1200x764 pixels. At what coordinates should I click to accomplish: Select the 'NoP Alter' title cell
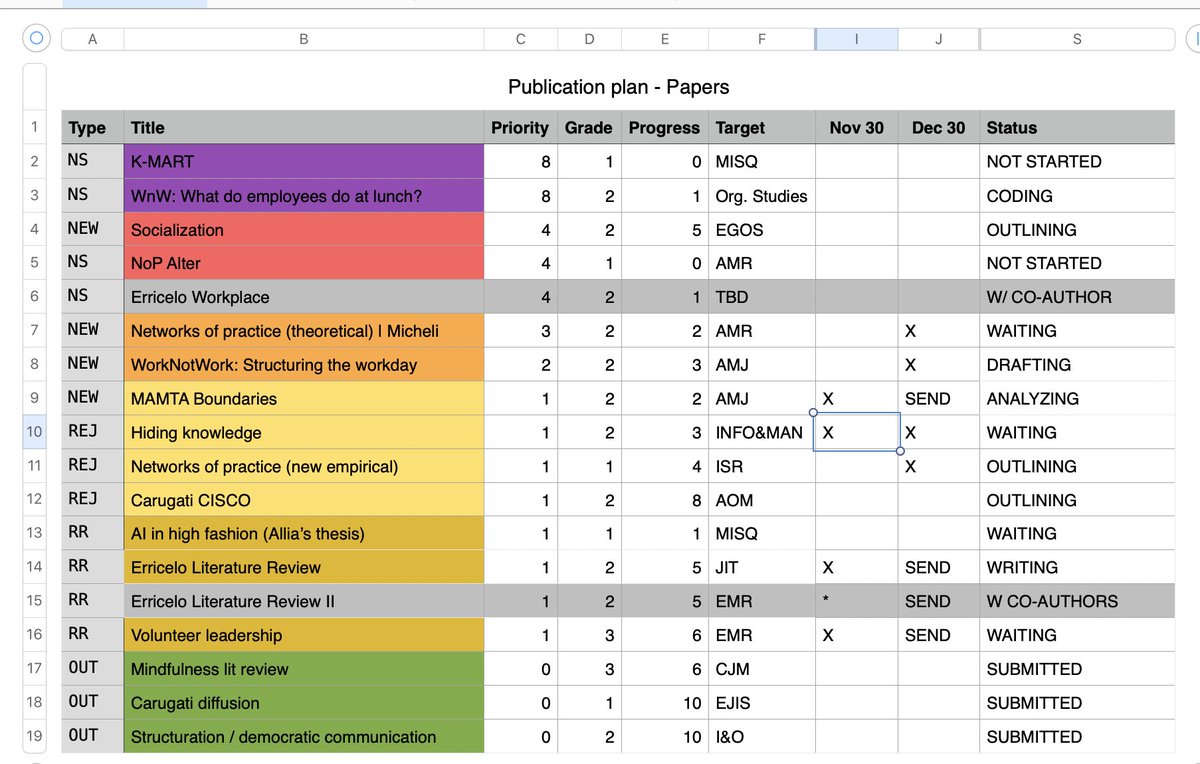304,264
